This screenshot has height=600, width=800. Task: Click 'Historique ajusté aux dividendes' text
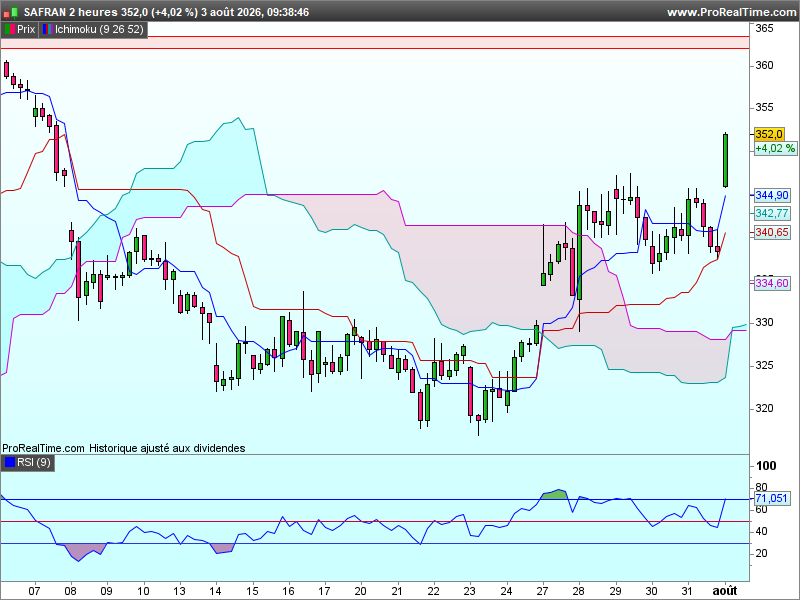167,448
